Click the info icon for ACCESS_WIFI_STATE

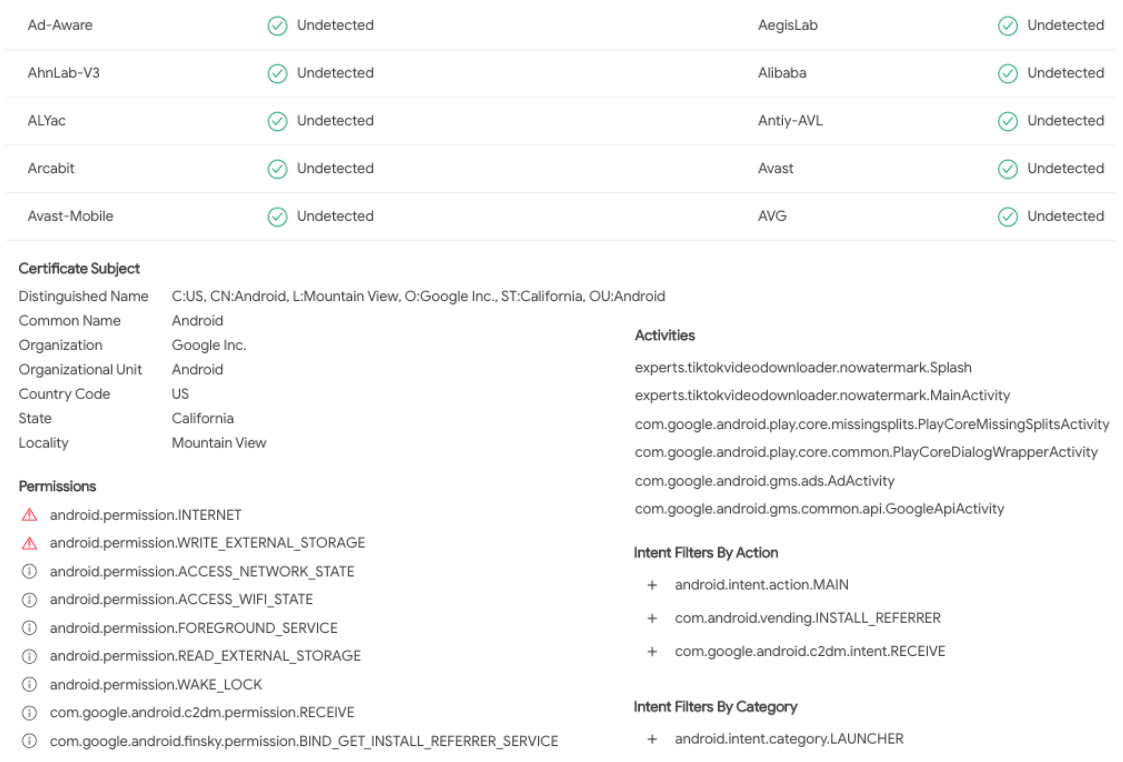pos(29,599)
